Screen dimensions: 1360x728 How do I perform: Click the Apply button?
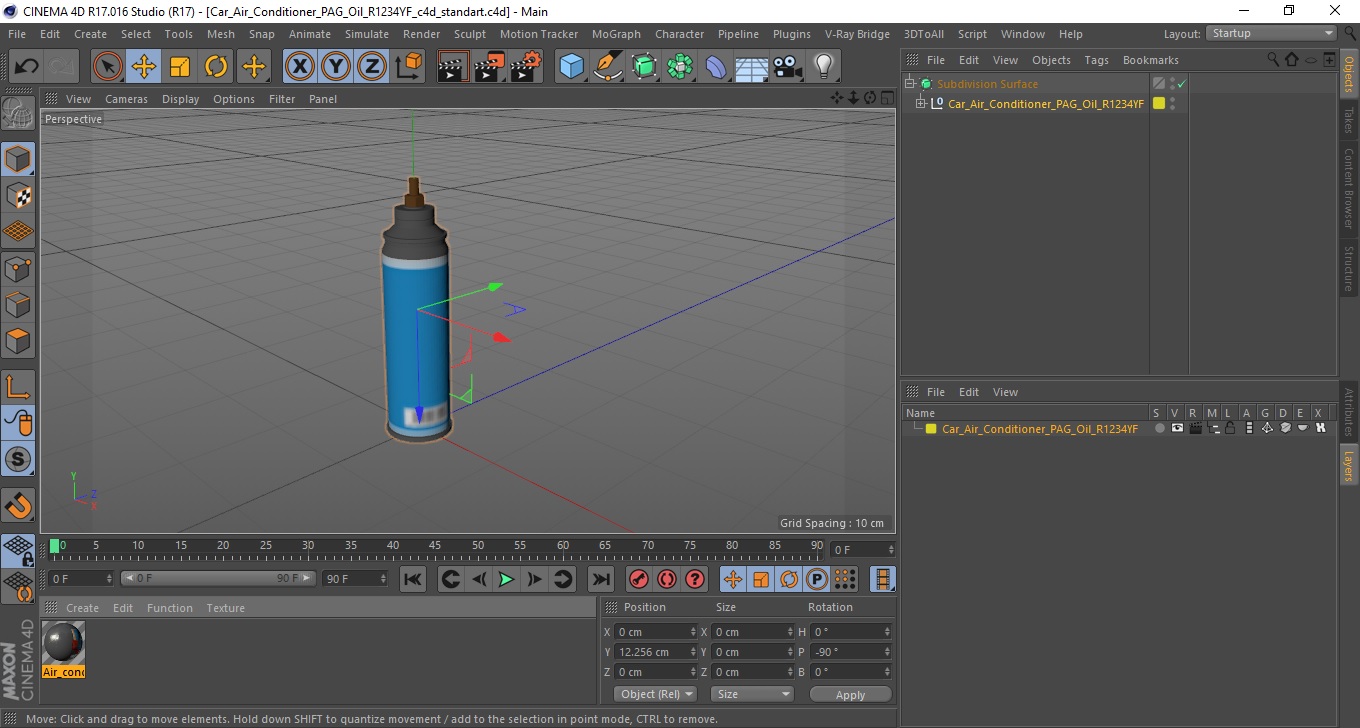tap(850, 695)
